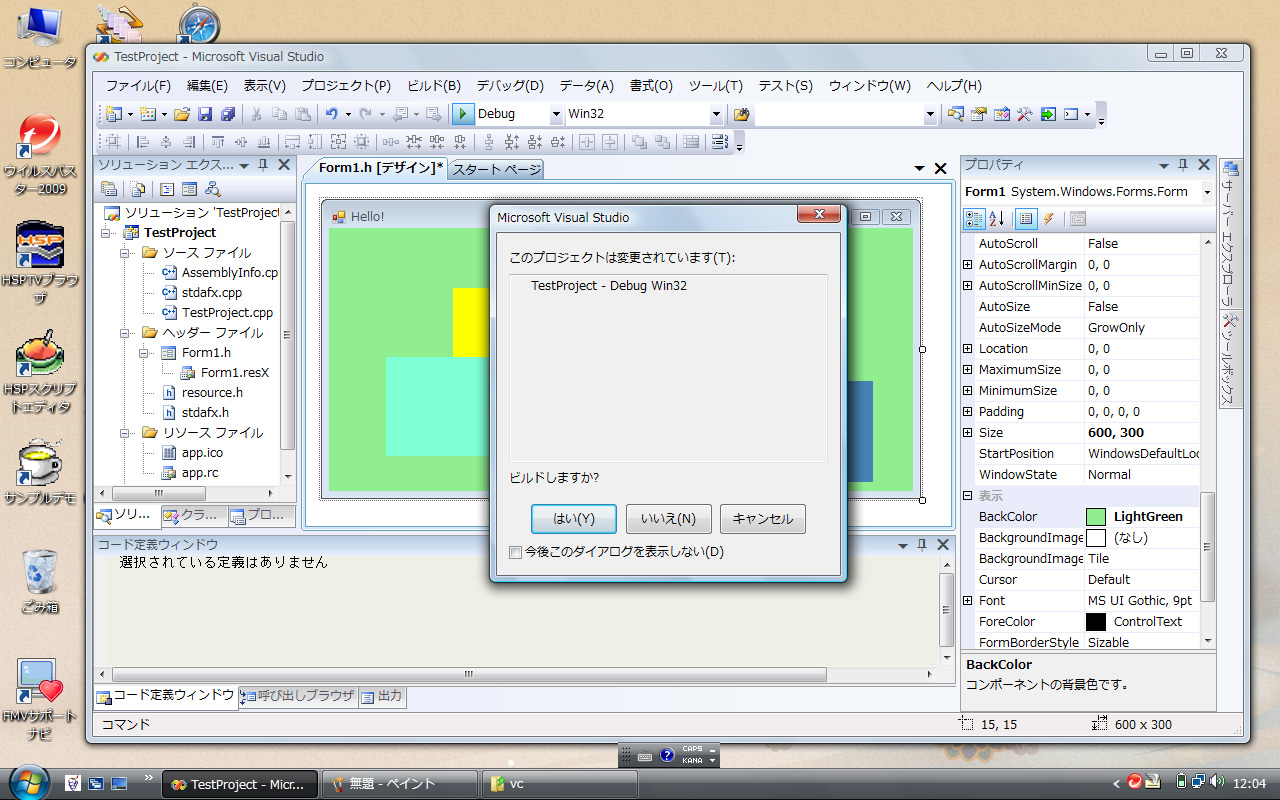The width and height of the screenshot is (1280, 800).
Task: Click the キャンセル button in dialog
Action: coord(763,519)
